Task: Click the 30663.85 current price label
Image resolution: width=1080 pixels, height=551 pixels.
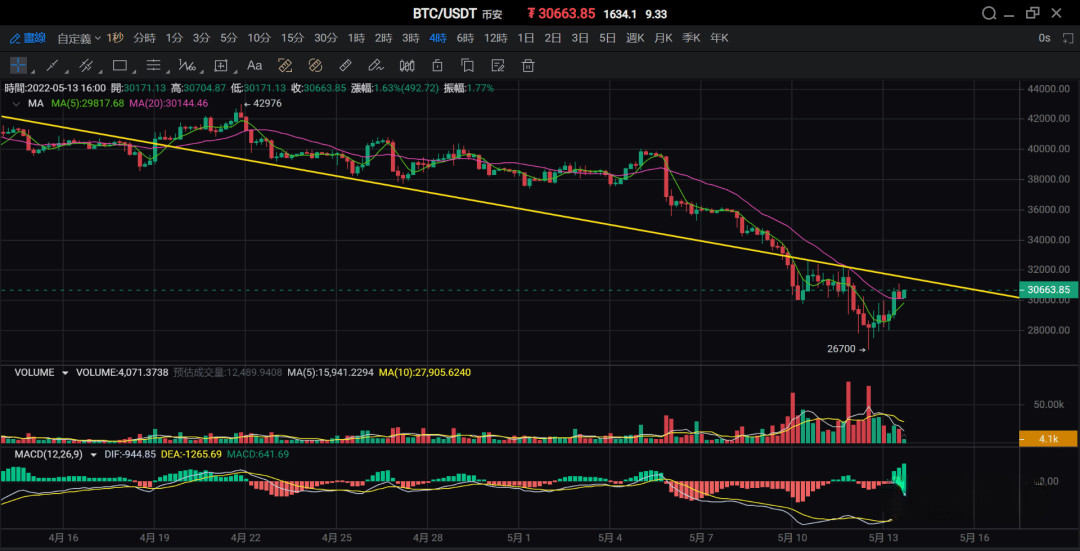Action: pos(1049,290)
